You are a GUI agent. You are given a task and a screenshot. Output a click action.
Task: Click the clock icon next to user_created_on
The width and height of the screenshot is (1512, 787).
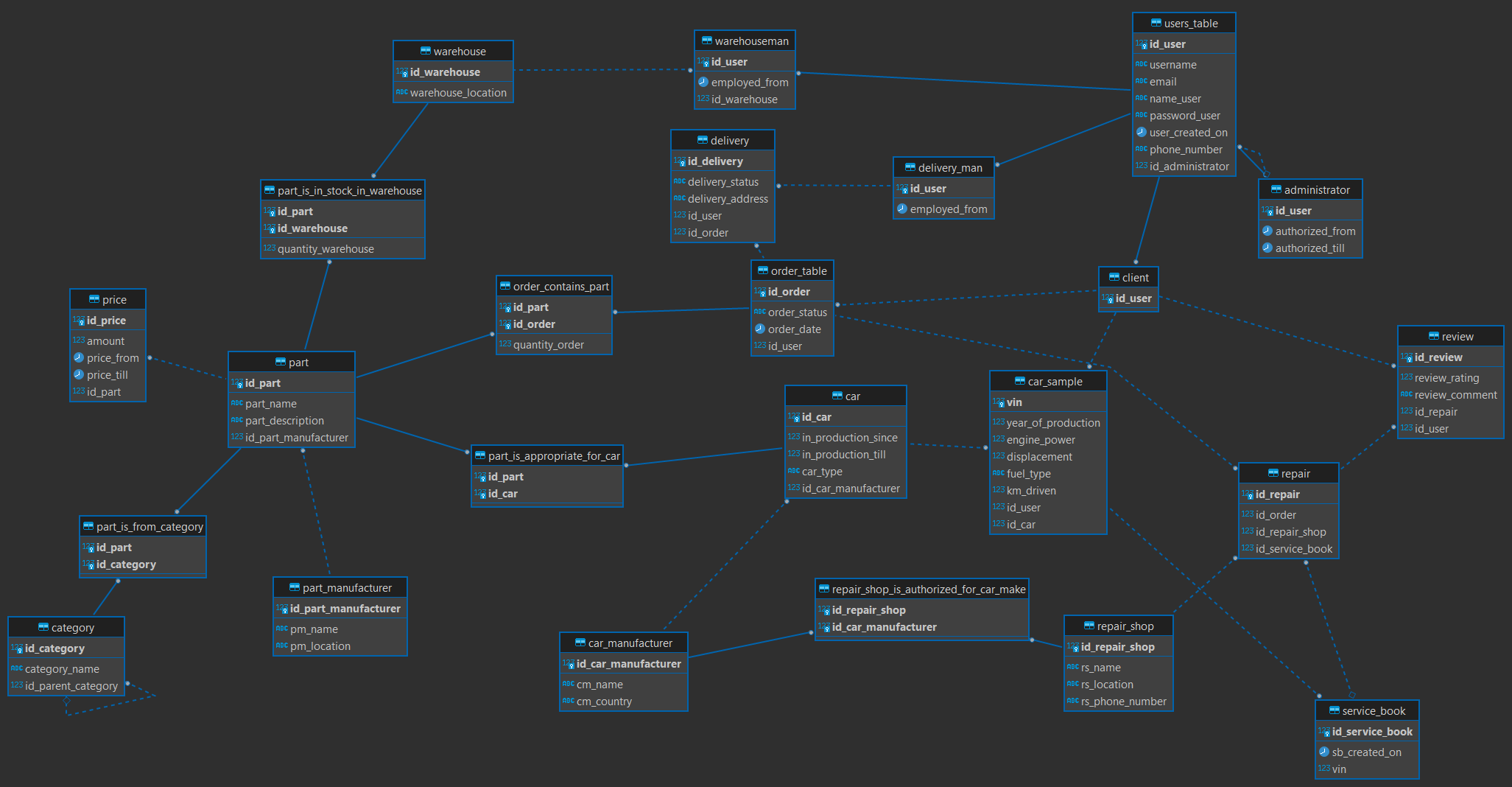click(1141, 133)
